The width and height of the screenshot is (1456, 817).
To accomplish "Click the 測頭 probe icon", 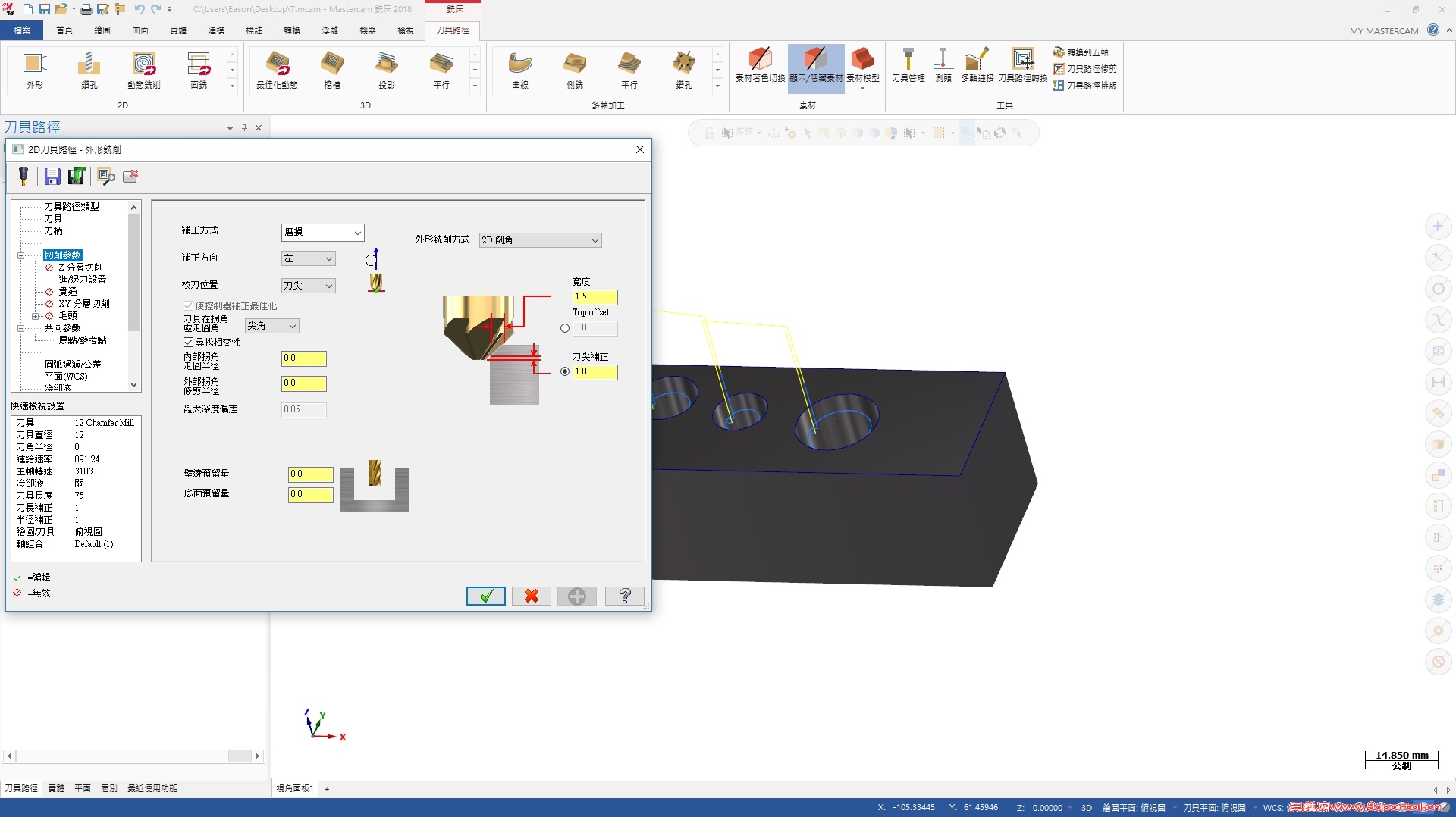I will click(x=943, y=65).
